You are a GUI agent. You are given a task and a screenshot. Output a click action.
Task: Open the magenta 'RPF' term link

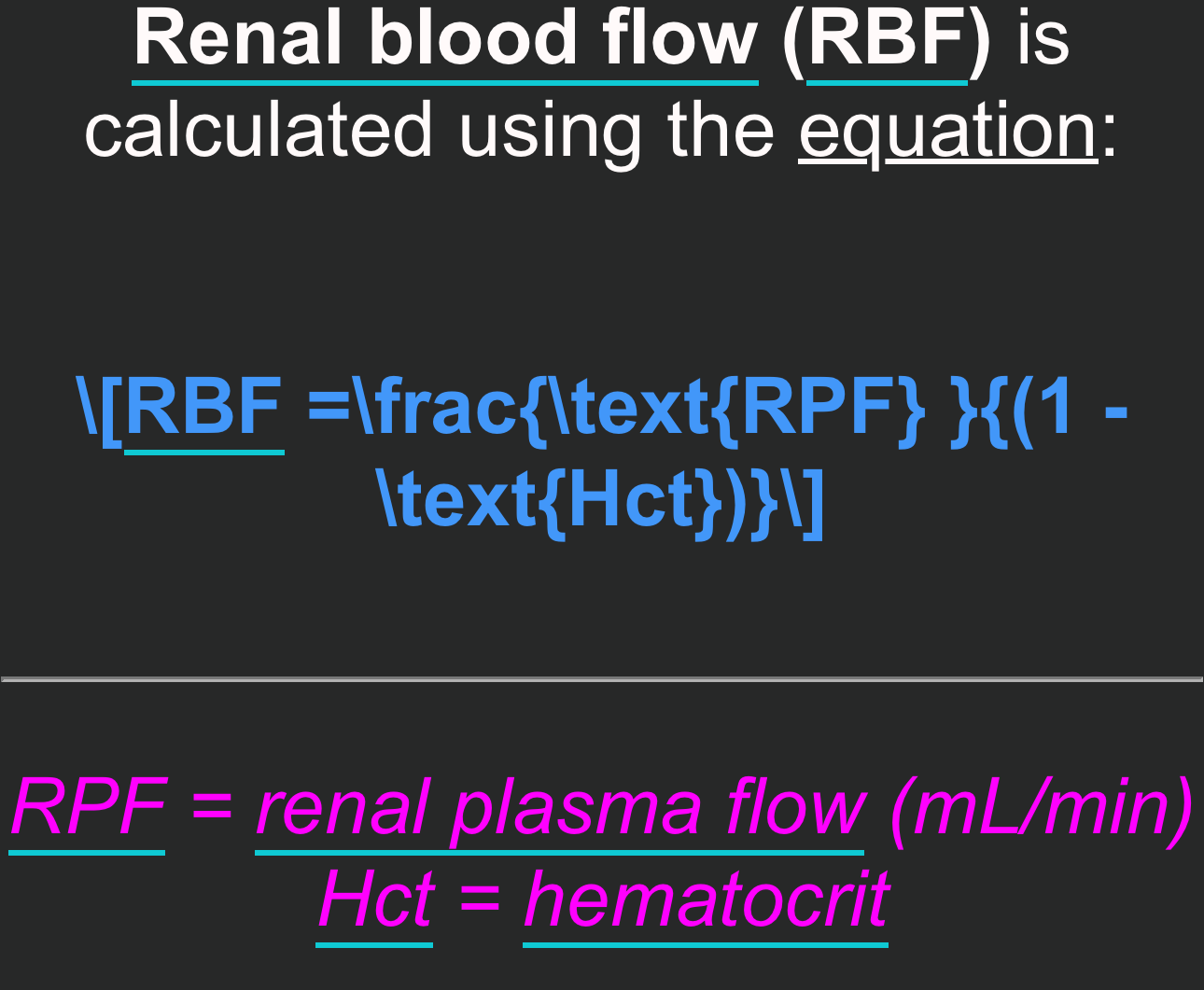click(88, 808)
